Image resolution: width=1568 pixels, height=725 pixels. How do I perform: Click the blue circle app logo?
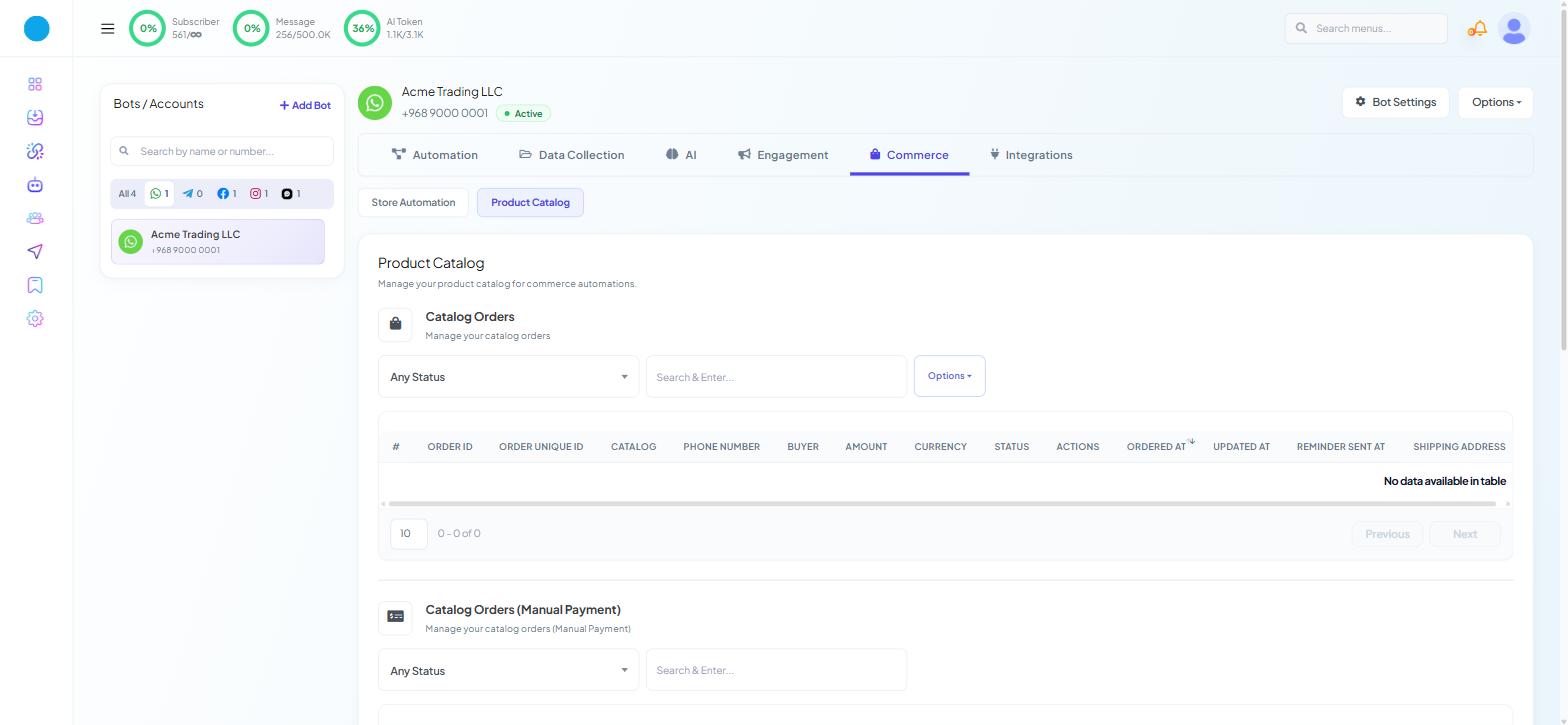[37, 29]
